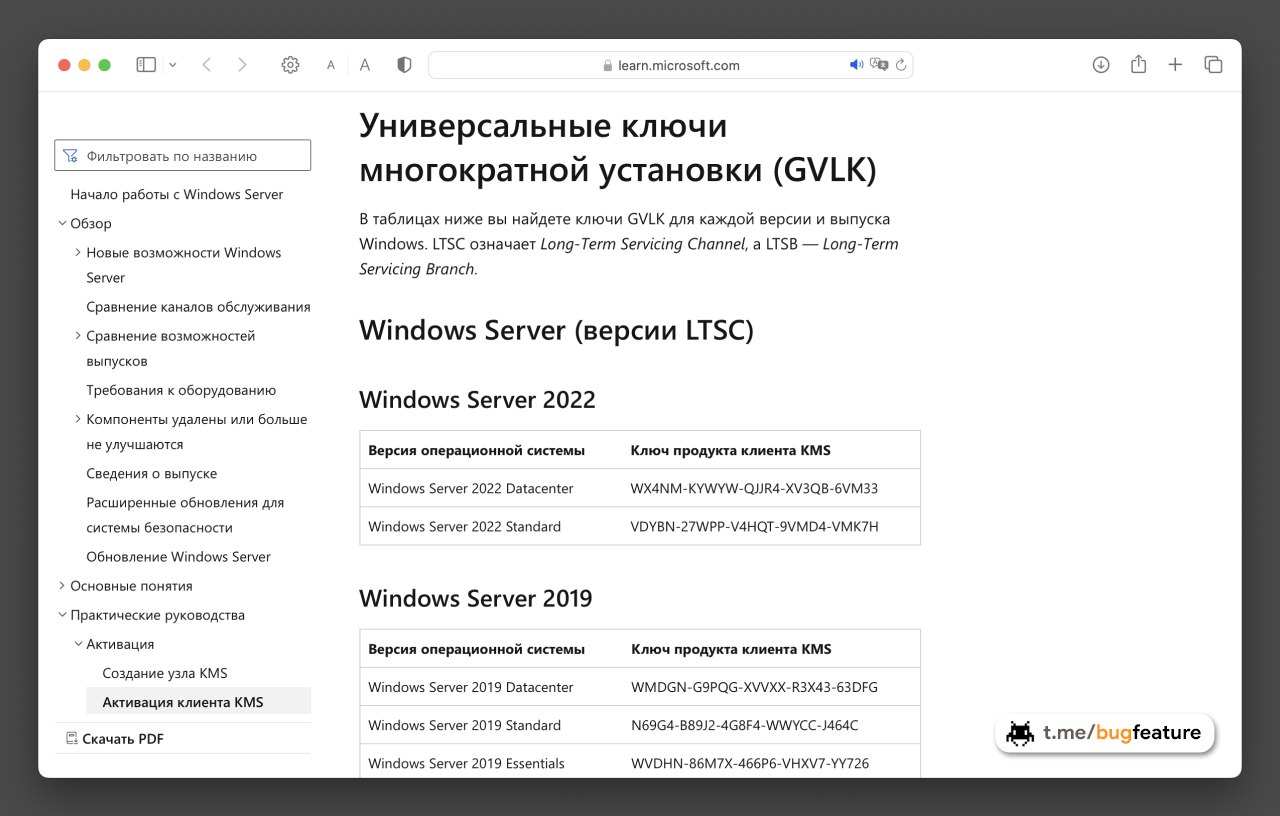Image resolution: width=1280 pixels, height=816 pixels.
Task: Click 'Windows Server (версии LTSC)' heading
Action: [556, 331]
